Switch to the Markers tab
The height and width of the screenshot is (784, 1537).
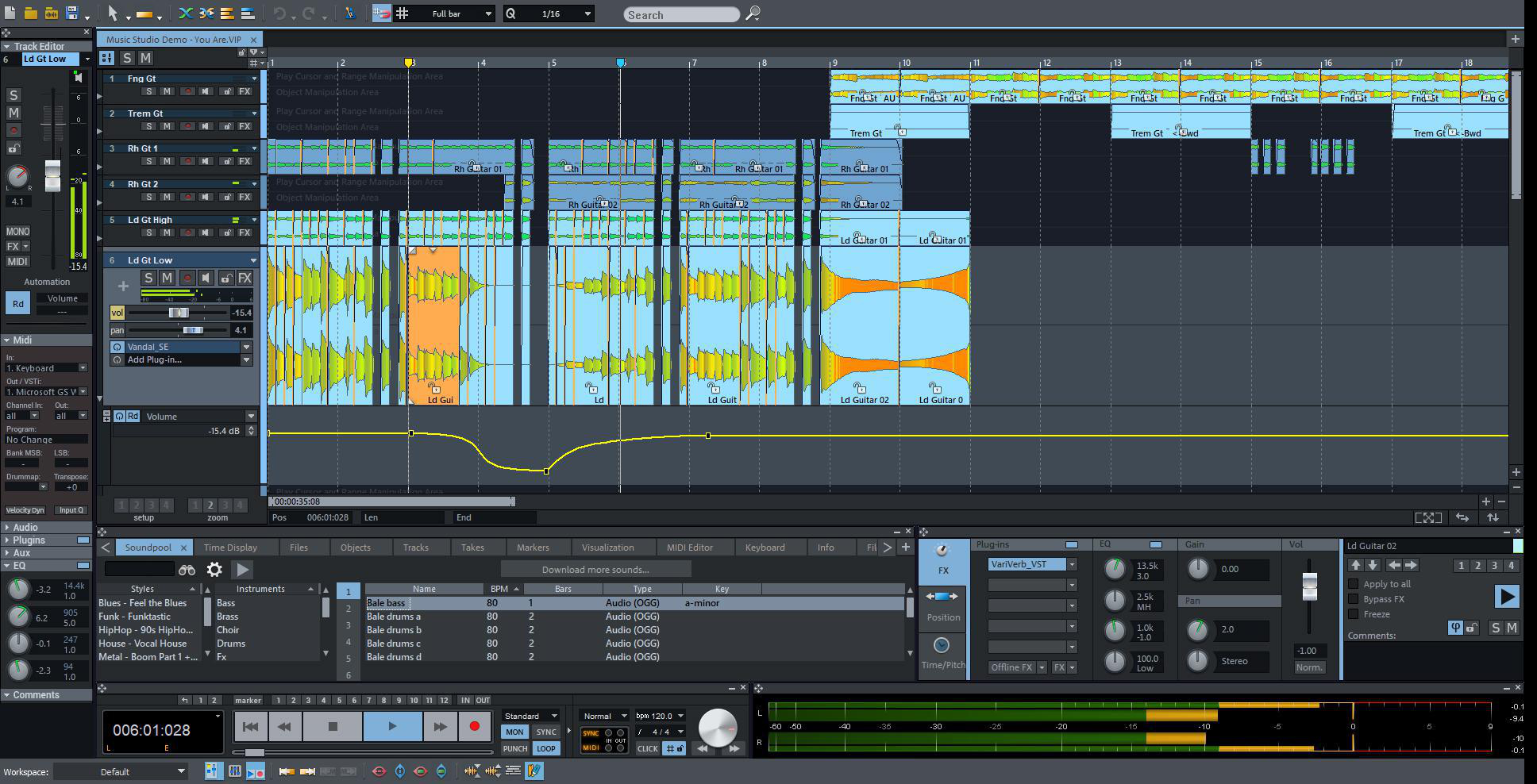tap(533, 547)
